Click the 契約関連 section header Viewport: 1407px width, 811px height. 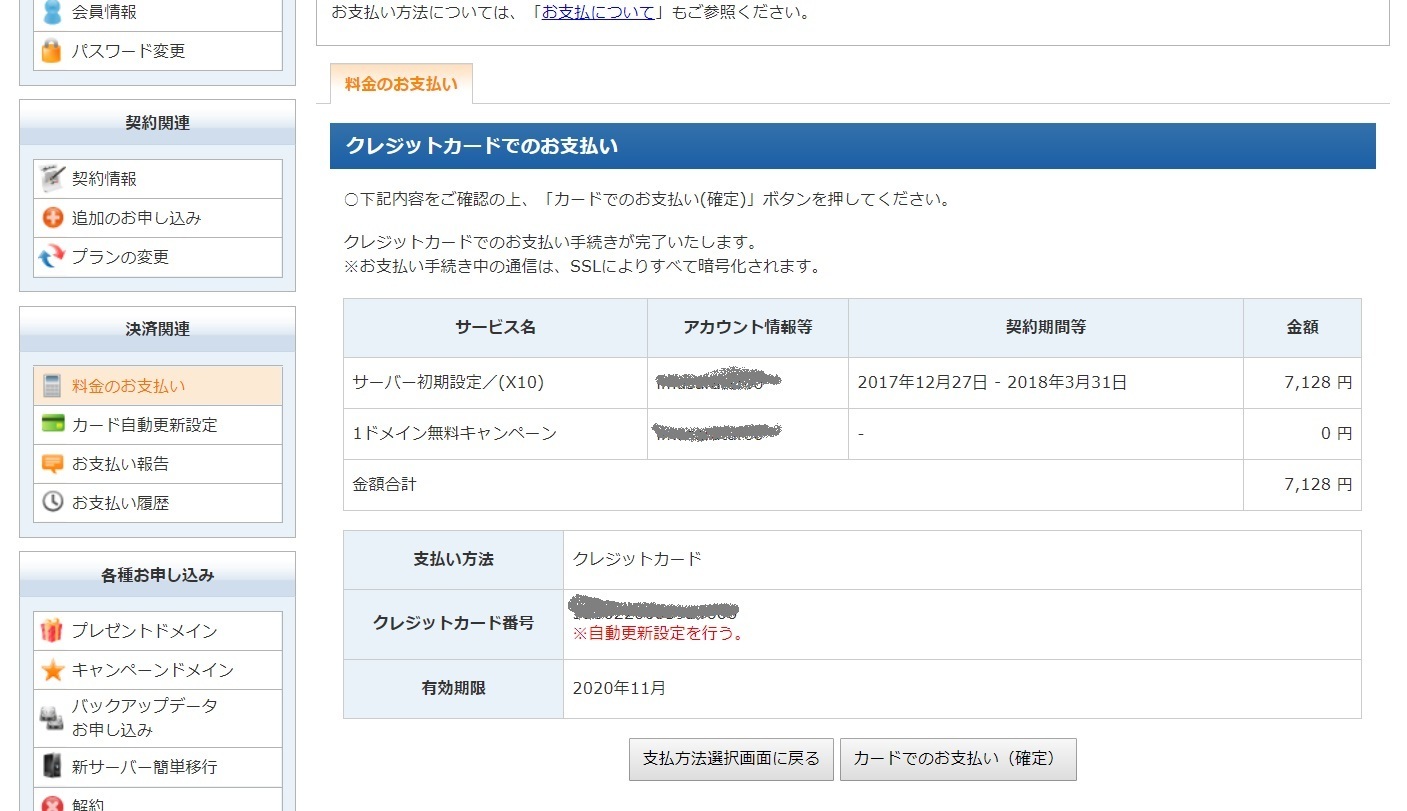point(157,123)
